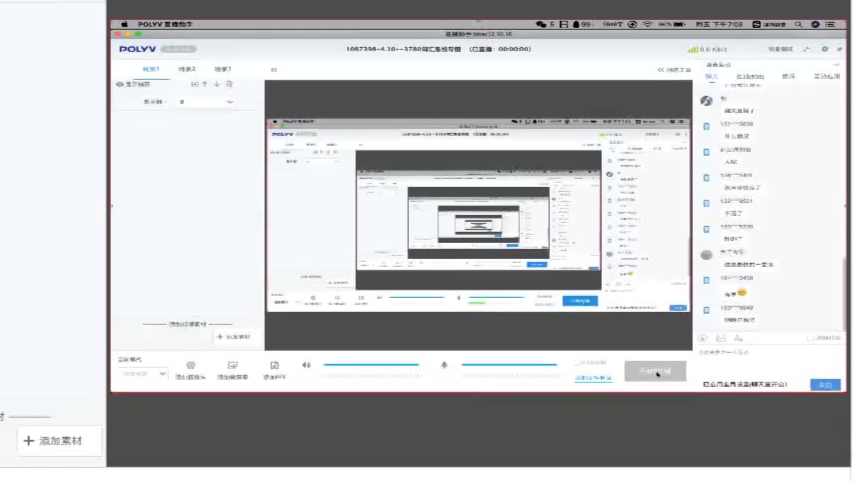Adjust the microphone volume slider
Screen dimensions: 854x481
click(509, 364)
